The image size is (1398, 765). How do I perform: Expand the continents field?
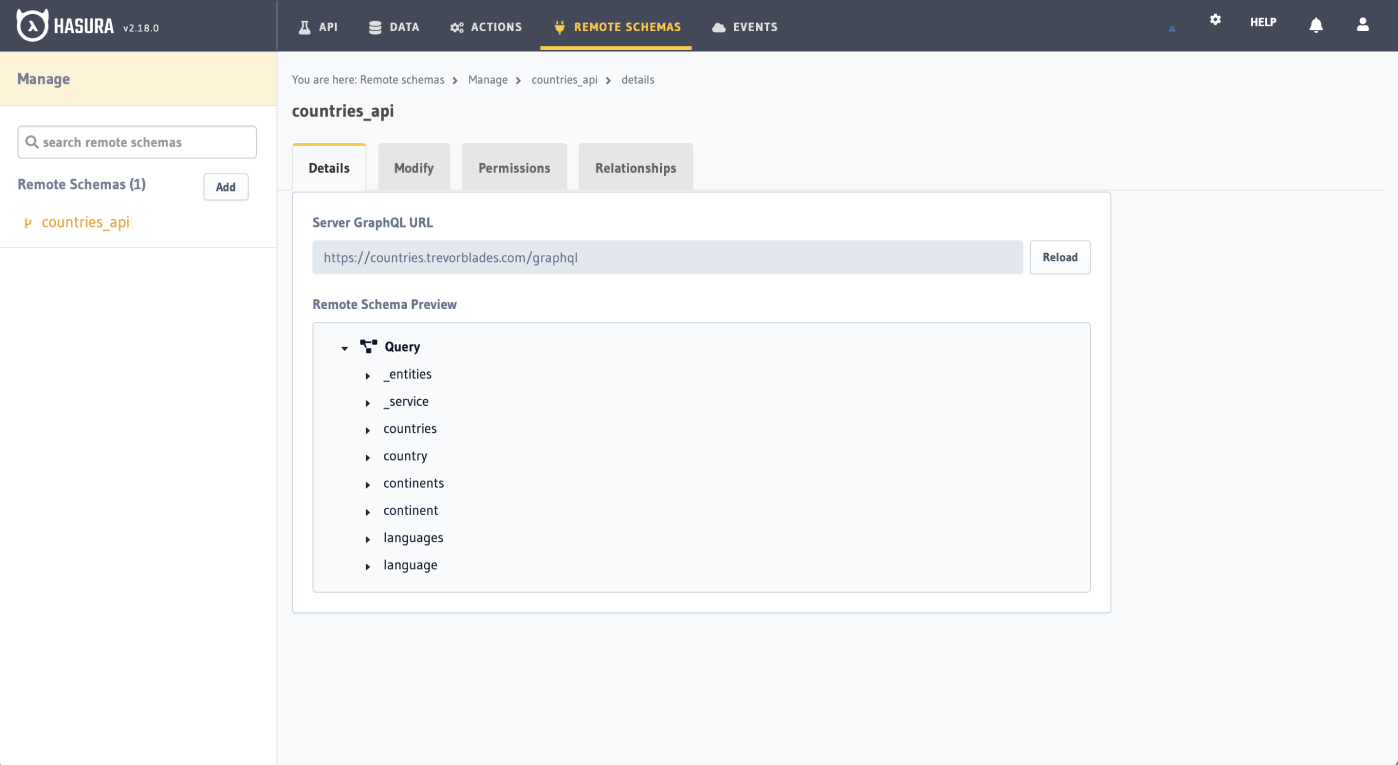368,484
